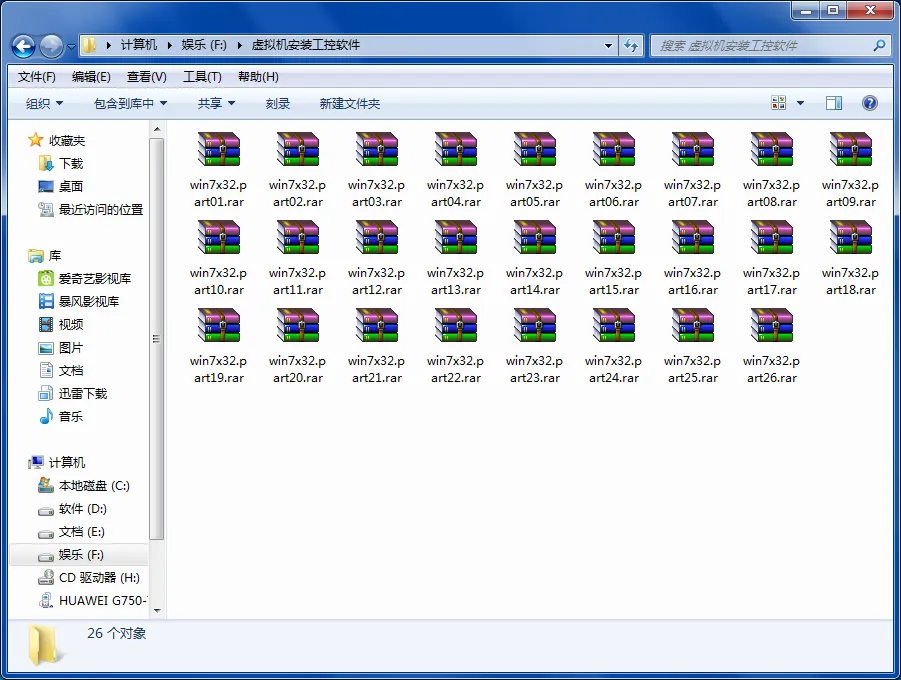
Task: Click the win7x32.part26.rar file name
Action: pos(772,369)
